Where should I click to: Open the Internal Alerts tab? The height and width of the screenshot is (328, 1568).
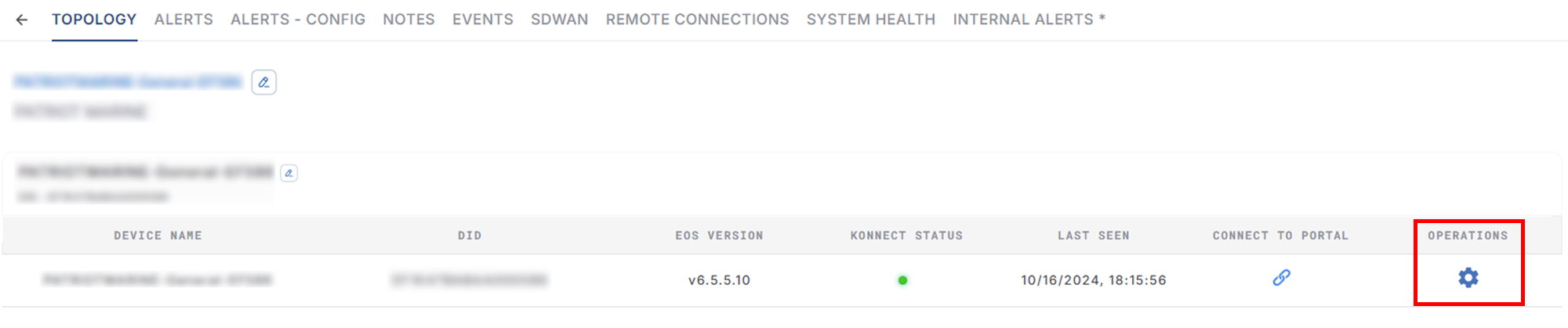(x=1029, y=20)
